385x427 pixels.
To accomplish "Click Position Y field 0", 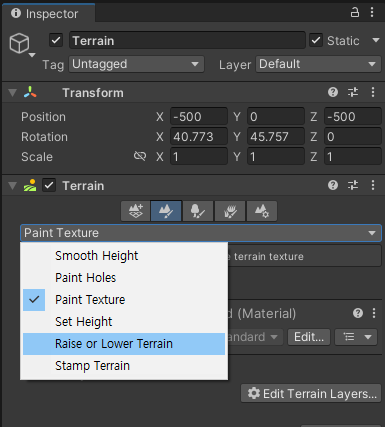I will [276, 117].
